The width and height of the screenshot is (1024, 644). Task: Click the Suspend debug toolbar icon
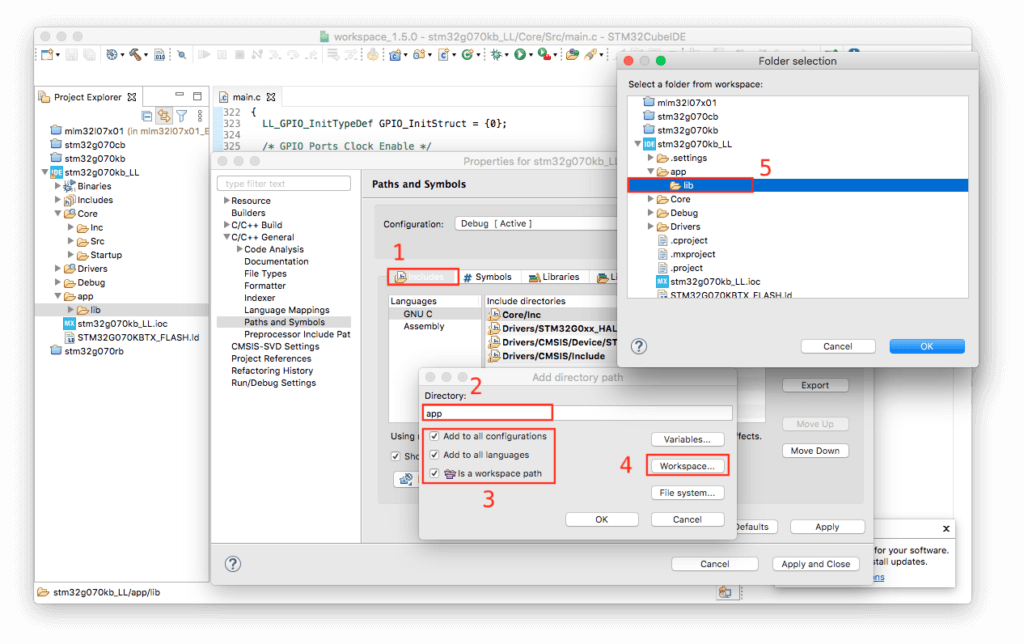222,55
